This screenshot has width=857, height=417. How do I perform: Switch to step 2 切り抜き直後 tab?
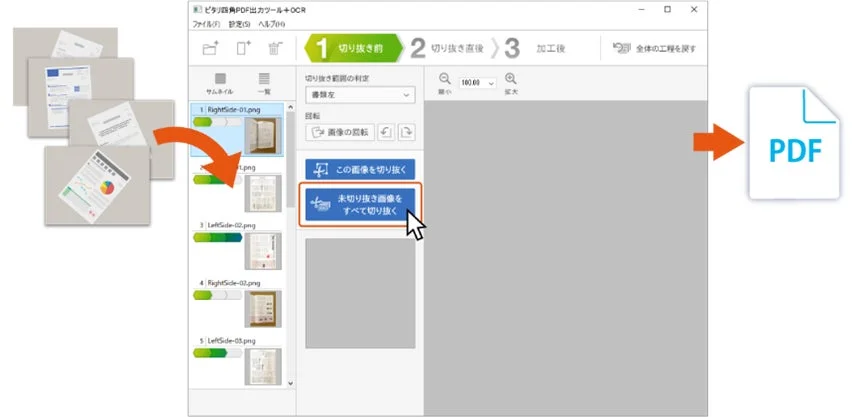pos(447,49)
